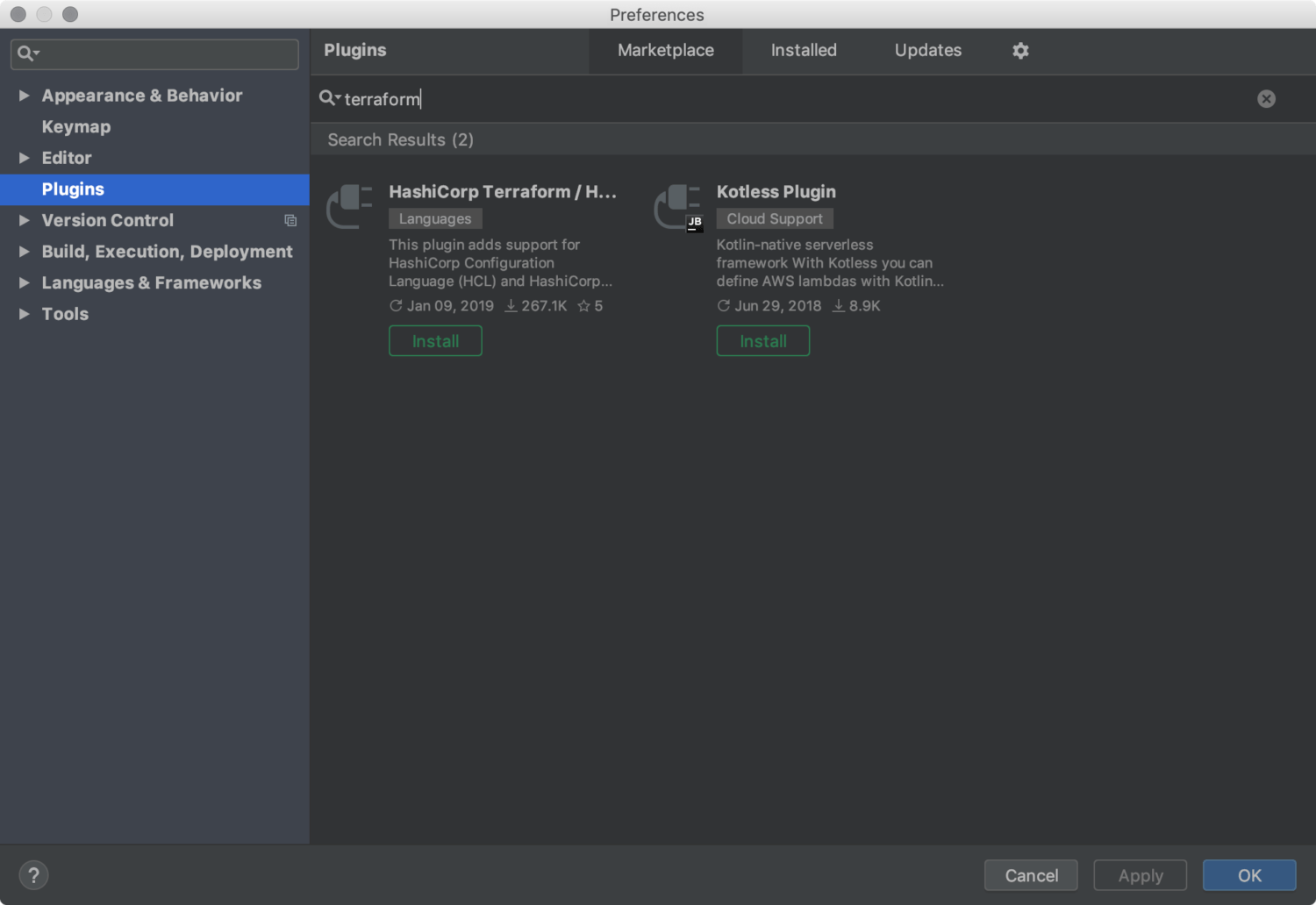Open Kotless Plugin title
The height and width of the screenshot is (905, 1316).
[776, 192]
